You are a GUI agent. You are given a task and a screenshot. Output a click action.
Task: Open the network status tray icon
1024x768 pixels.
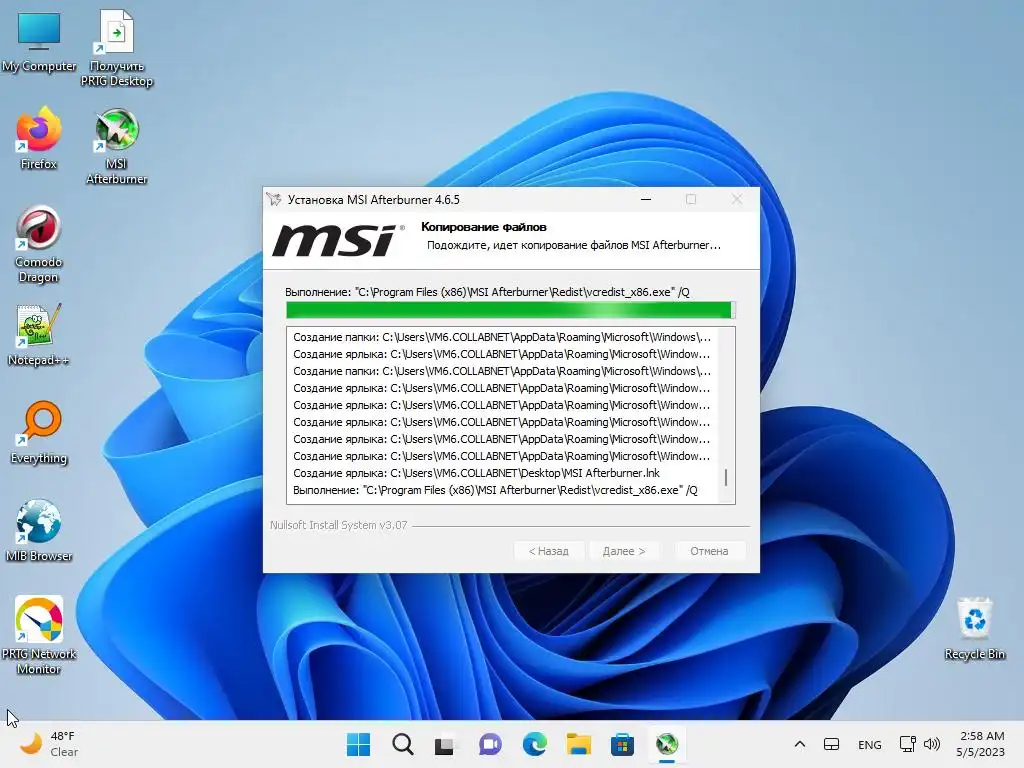click(x=907, y=744)
